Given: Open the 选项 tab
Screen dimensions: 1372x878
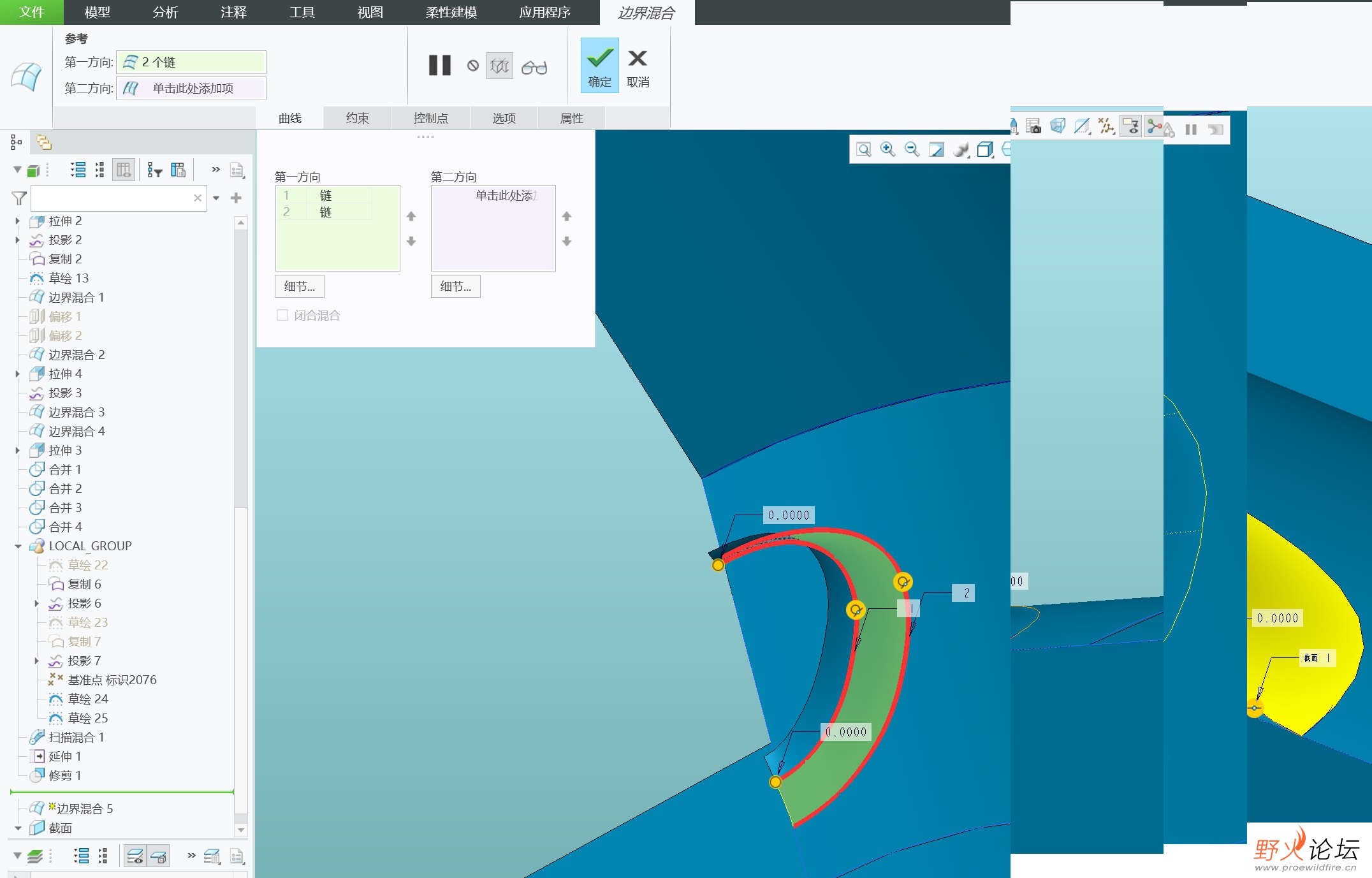Looking at the screenshot, I should coord(504,118).
